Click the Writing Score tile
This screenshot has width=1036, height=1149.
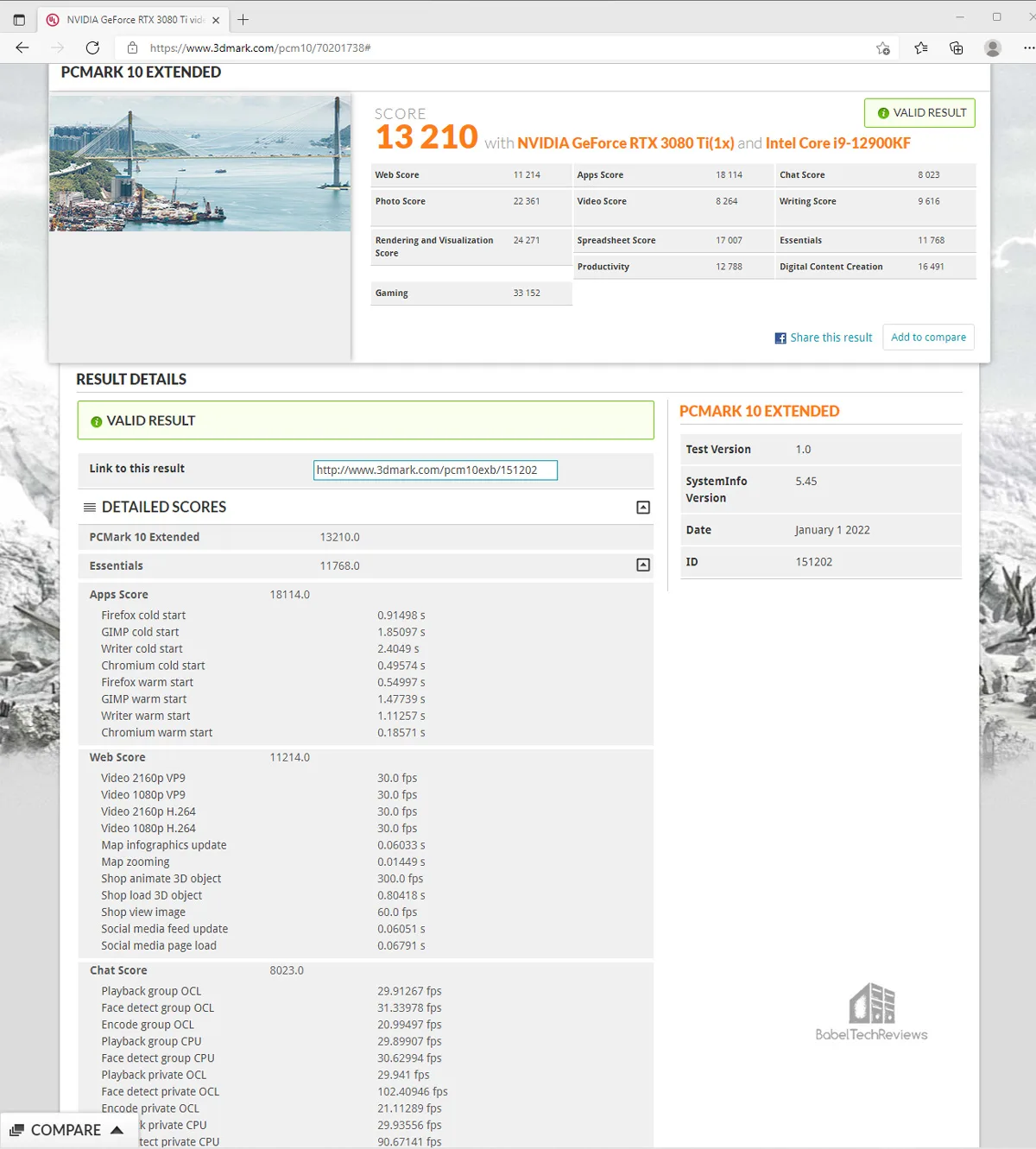point(875,208)
